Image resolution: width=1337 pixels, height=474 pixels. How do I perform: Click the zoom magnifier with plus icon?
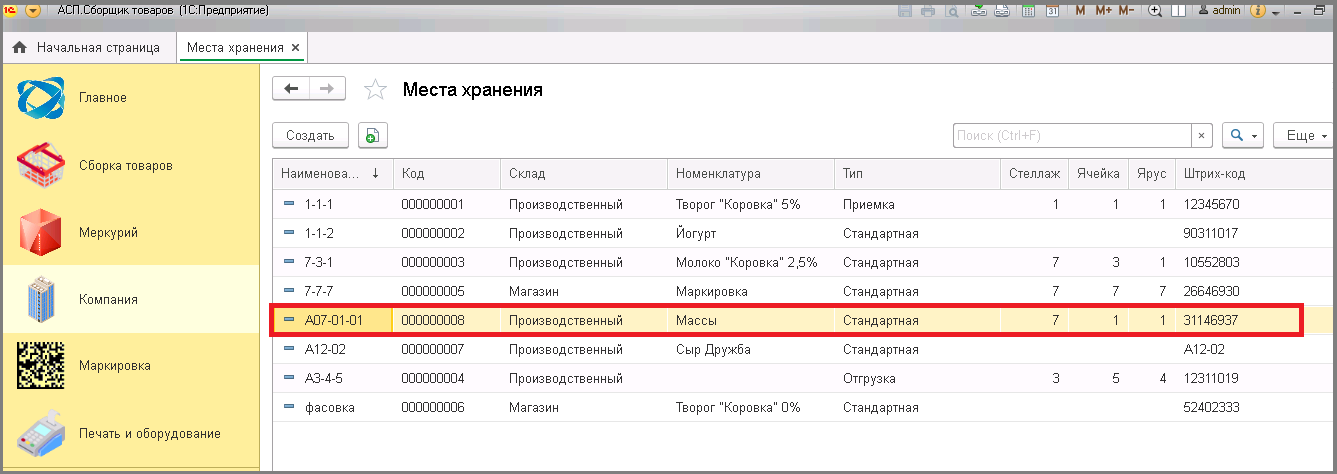1155,11
